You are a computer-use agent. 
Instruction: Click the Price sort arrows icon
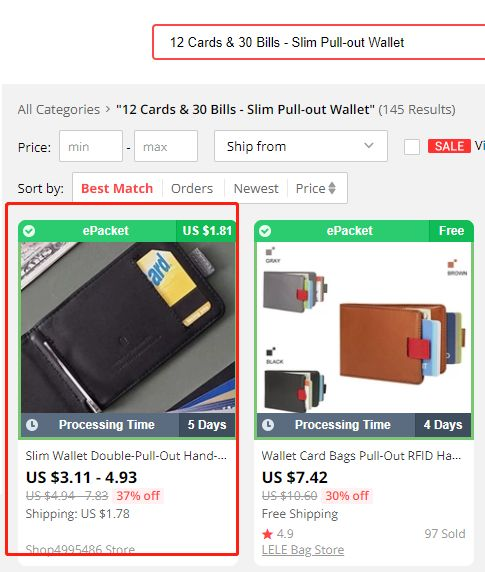[332, 188]
